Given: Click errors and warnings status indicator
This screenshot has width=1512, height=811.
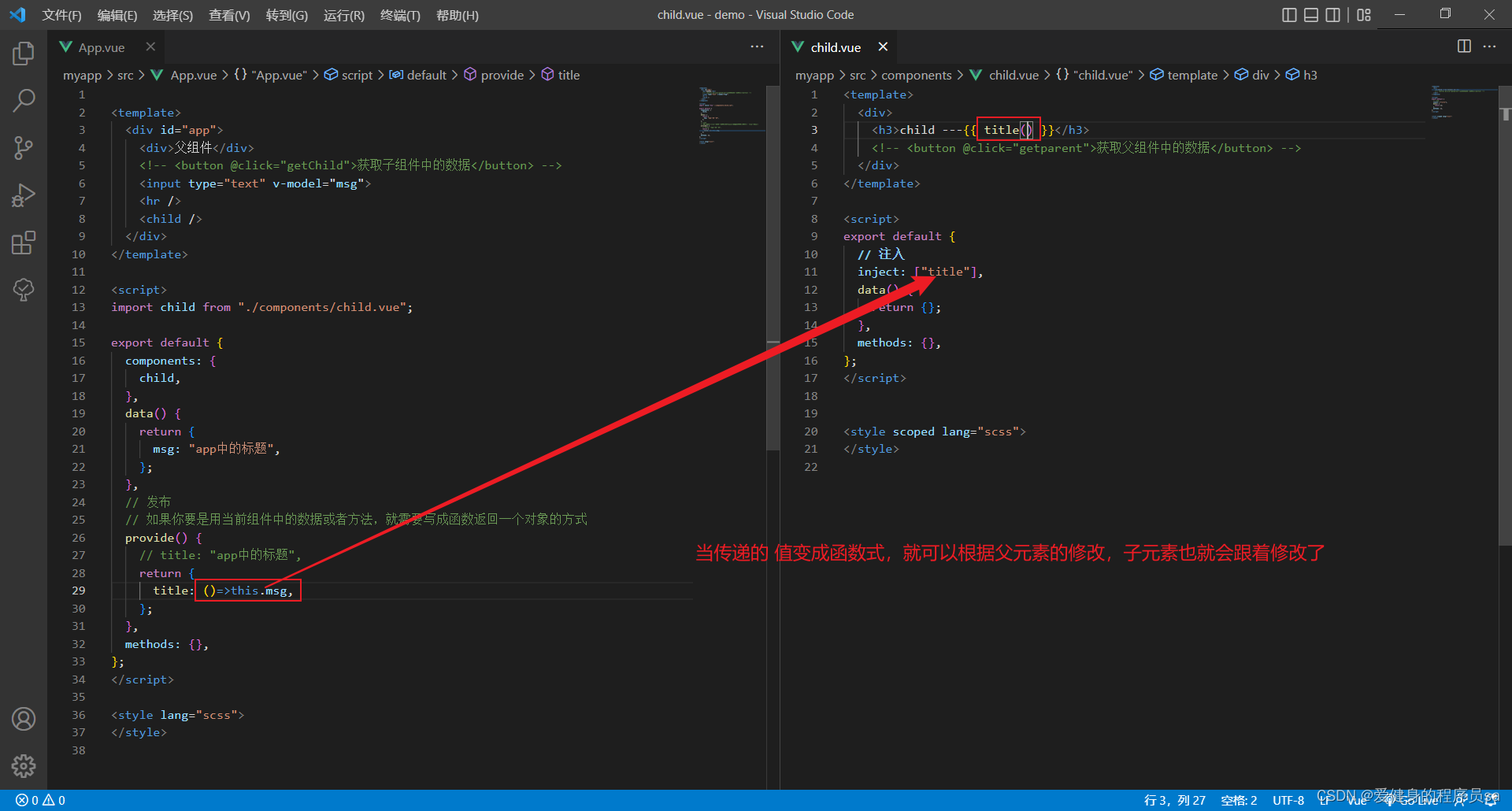Looking at the screenshot, I should click(x=40, y=800).
